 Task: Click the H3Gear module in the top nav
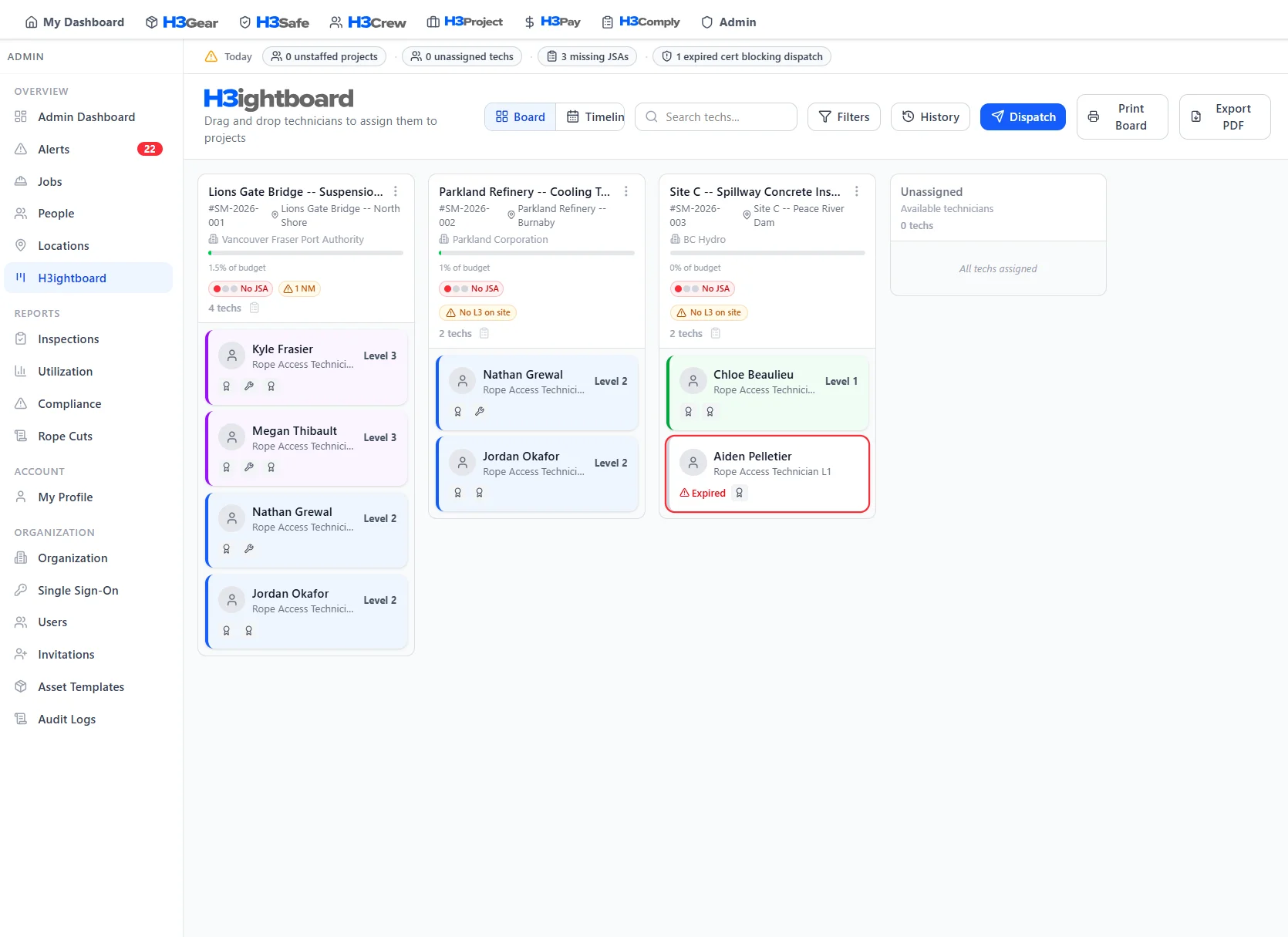click(182, 22)
